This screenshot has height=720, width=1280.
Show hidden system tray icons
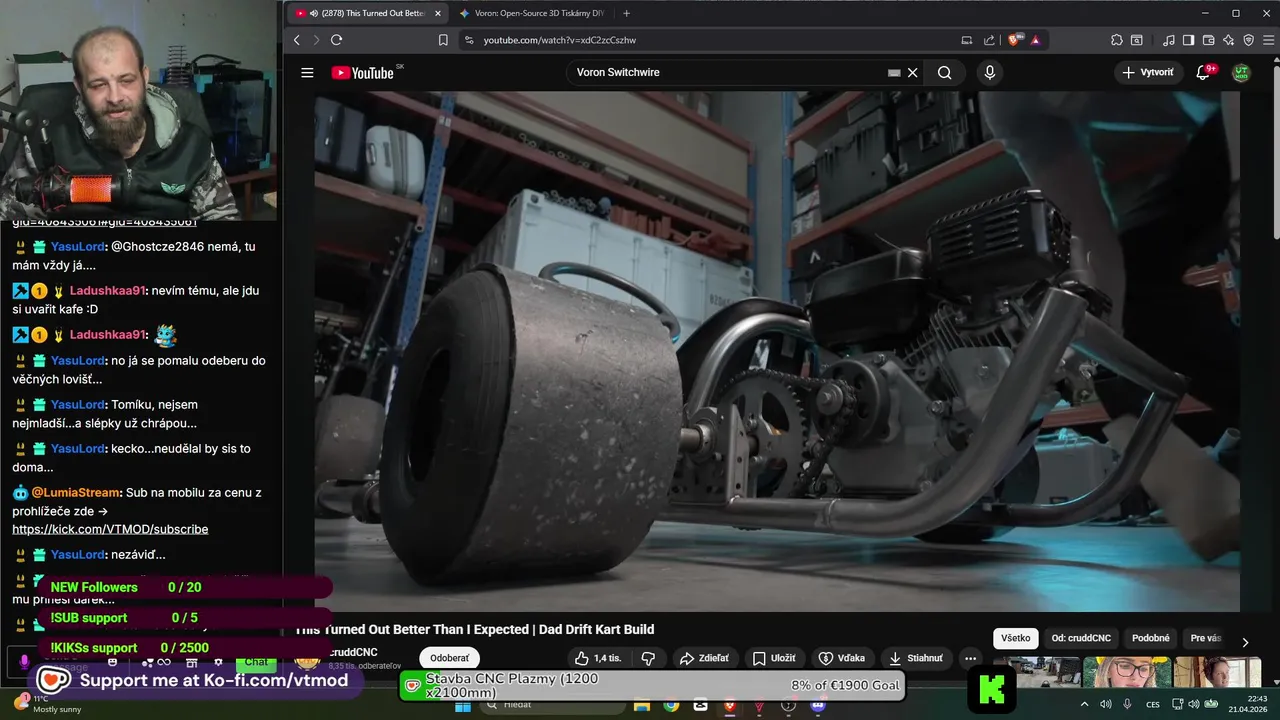(1085, 705)
